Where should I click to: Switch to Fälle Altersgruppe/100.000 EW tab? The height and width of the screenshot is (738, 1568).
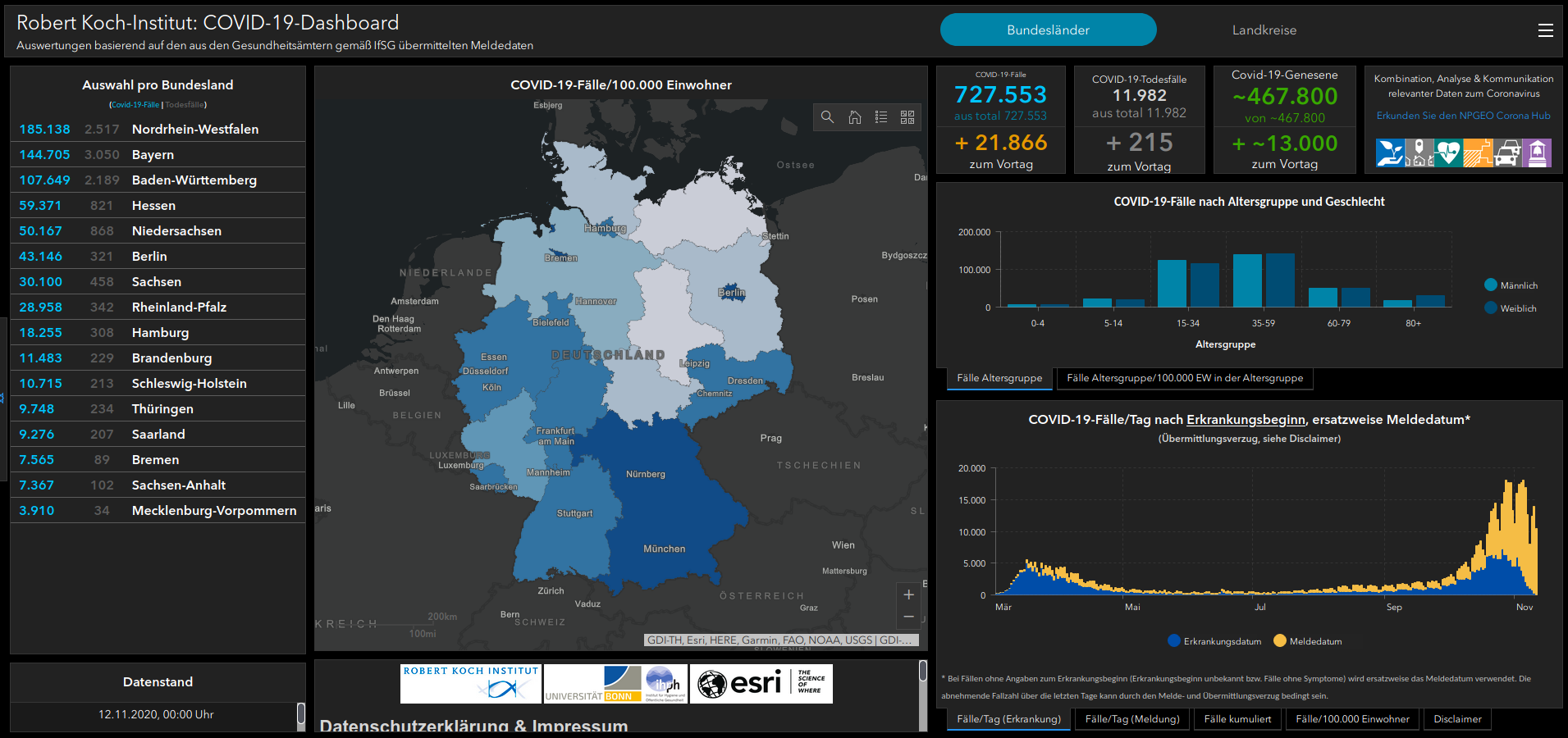[1184, 378]
